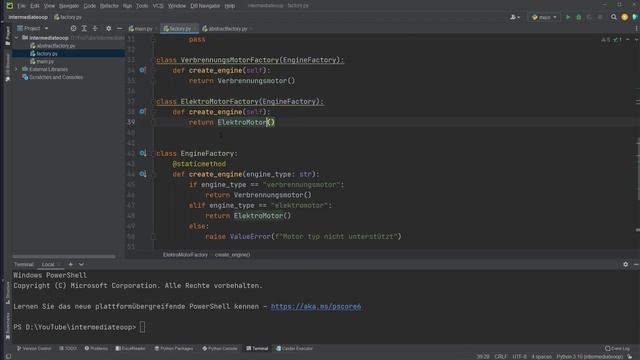This screenshot has height=360, width=640.
Task: Click override gutter icon on line 38
Action: point(142,111)
